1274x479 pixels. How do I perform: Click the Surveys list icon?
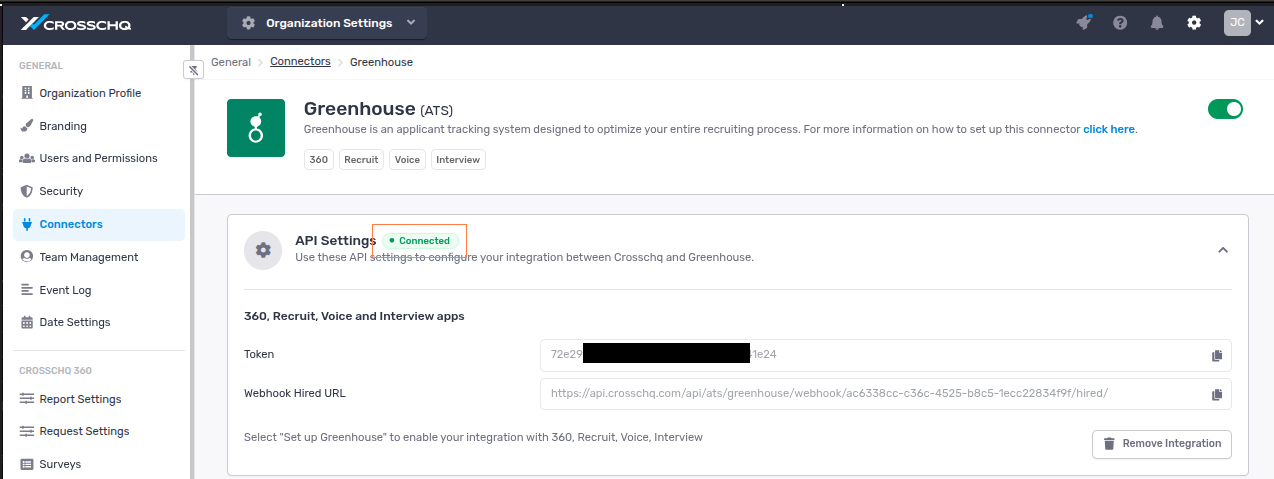pyautogui.click(x=27, y=464)
